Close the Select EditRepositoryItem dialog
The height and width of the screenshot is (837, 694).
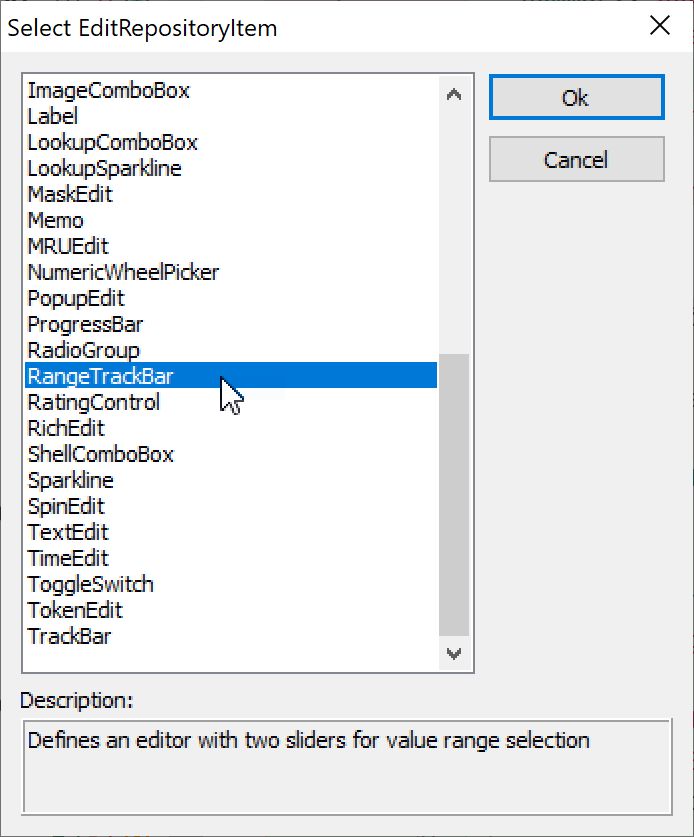pyautogui.click(x=660, y=26)
